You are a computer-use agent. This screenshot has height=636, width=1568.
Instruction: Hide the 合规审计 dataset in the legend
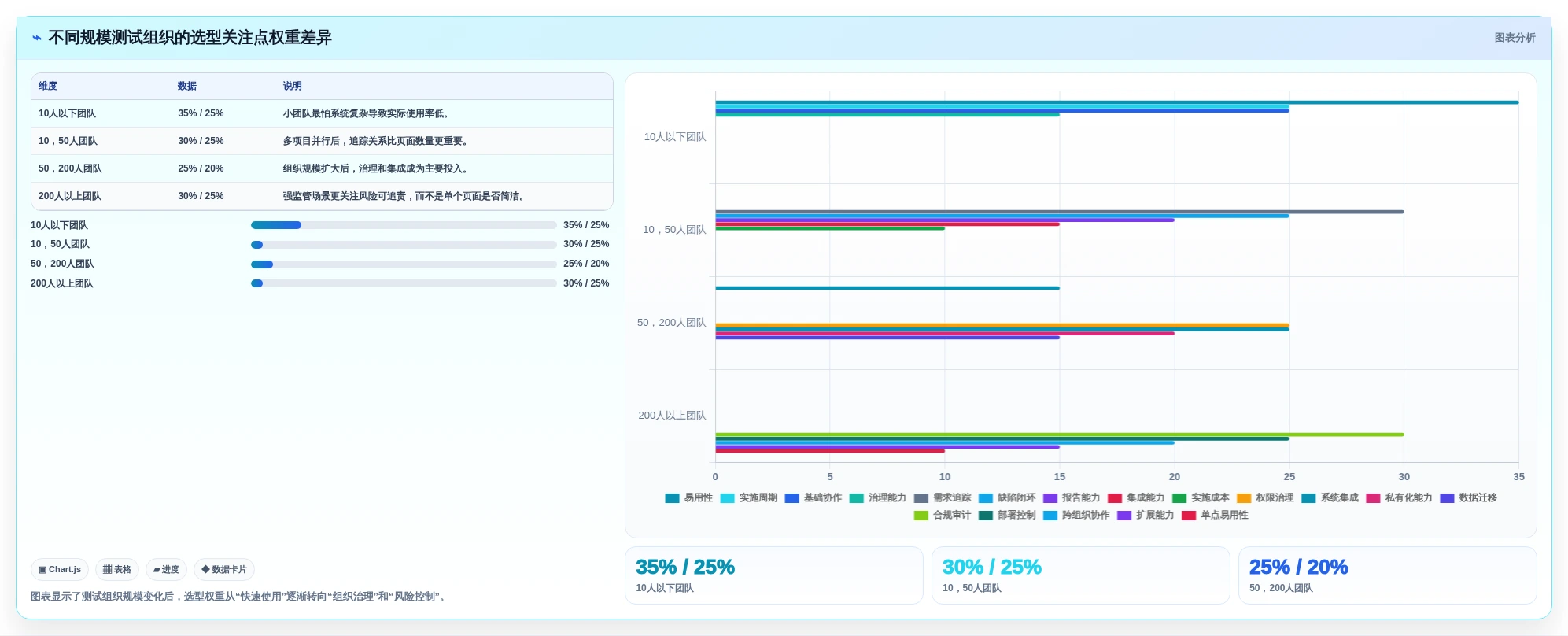(x=942, y=516)
